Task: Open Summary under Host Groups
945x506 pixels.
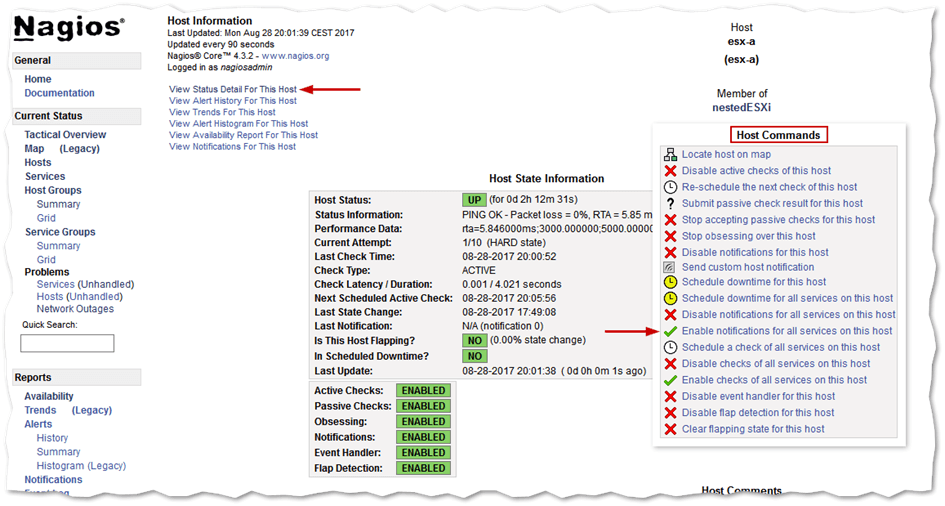Action: point(58,204)
